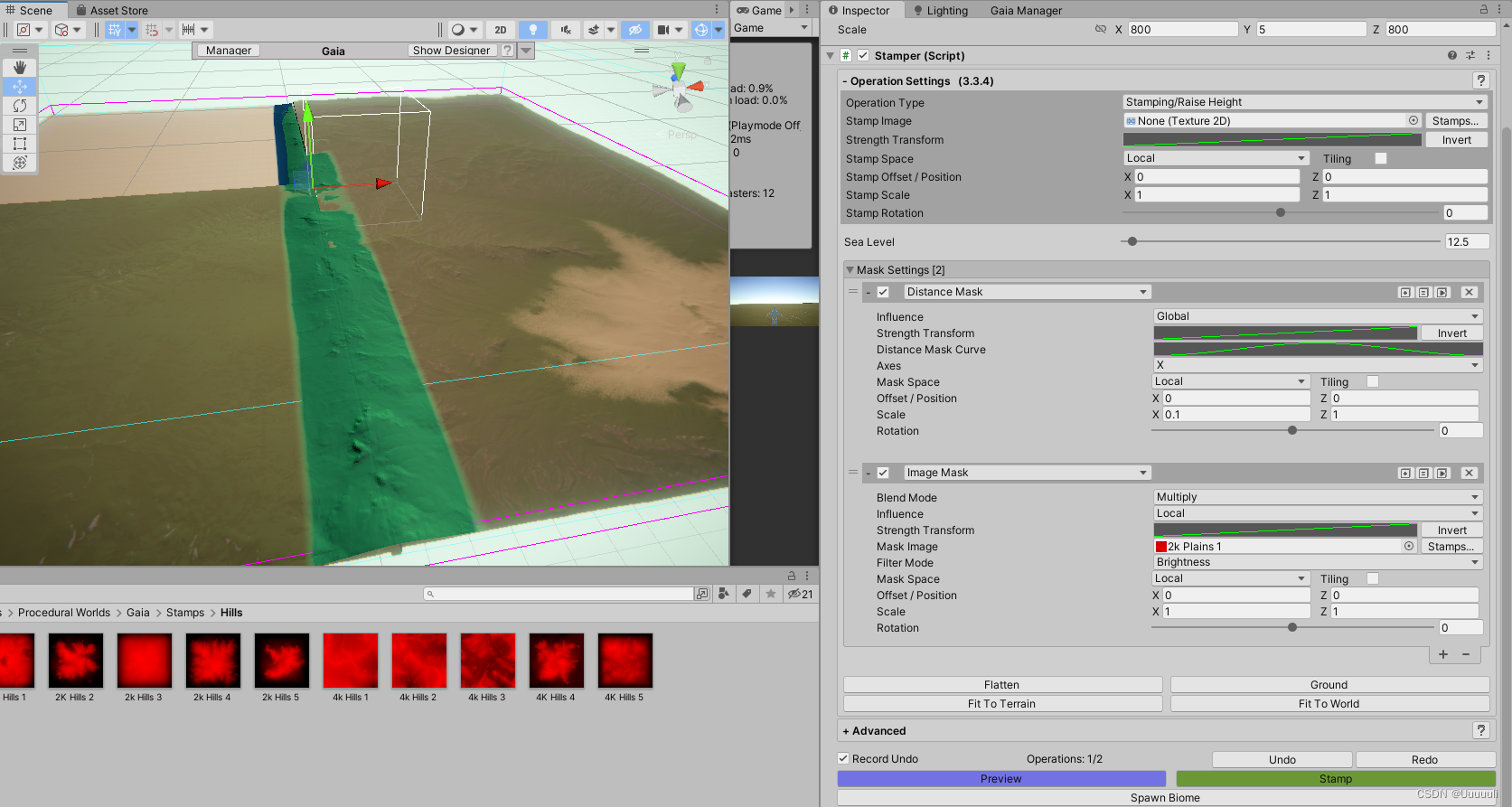Switch to Inspector tab
The image size is (1512, 807).
(x=859, y=10)
